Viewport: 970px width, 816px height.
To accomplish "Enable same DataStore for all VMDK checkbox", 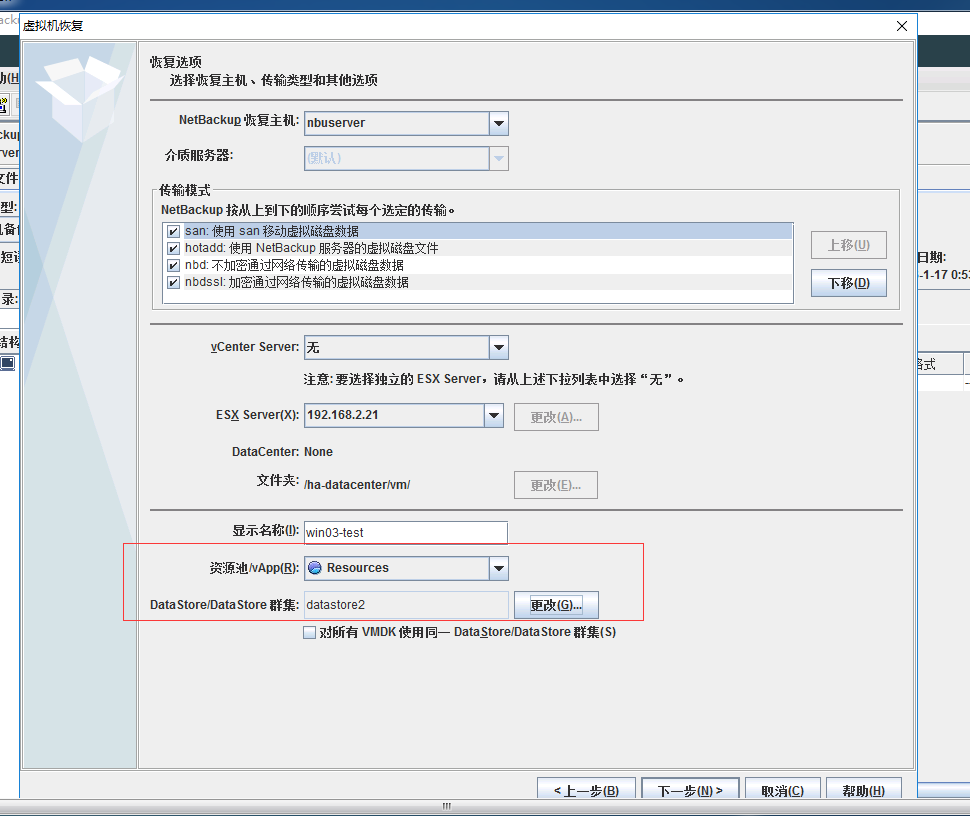I will pyautogui.click(x=309, y=632).
